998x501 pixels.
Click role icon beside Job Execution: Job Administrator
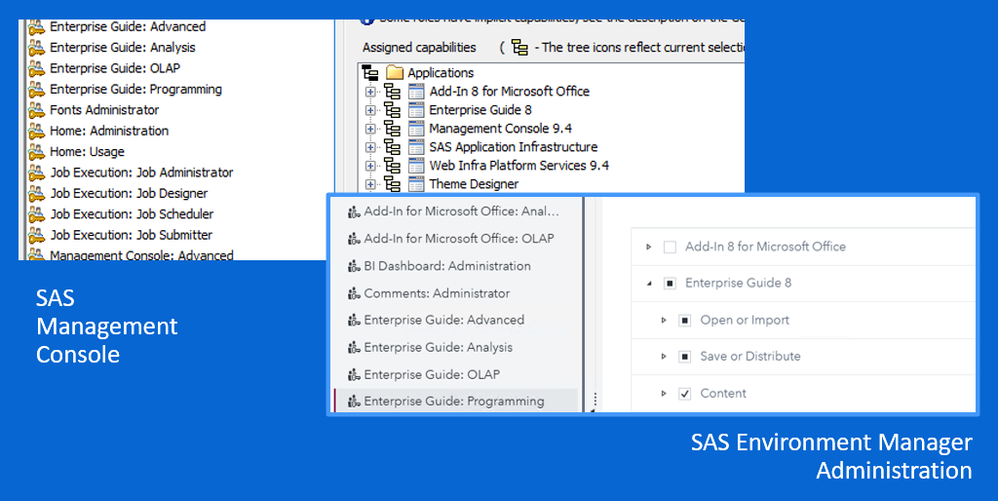pyautogui.click(x=36, y=173)
